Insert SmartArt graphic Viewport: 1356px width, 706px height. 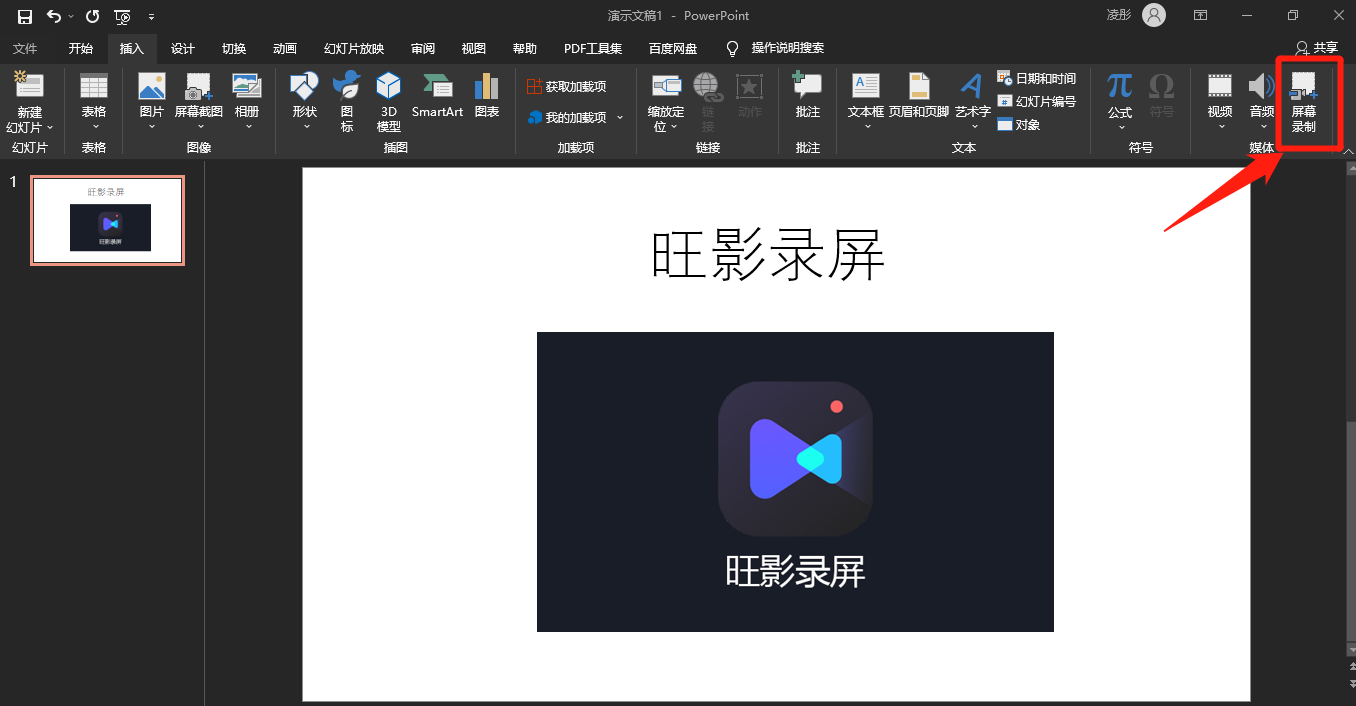[437, 96]
